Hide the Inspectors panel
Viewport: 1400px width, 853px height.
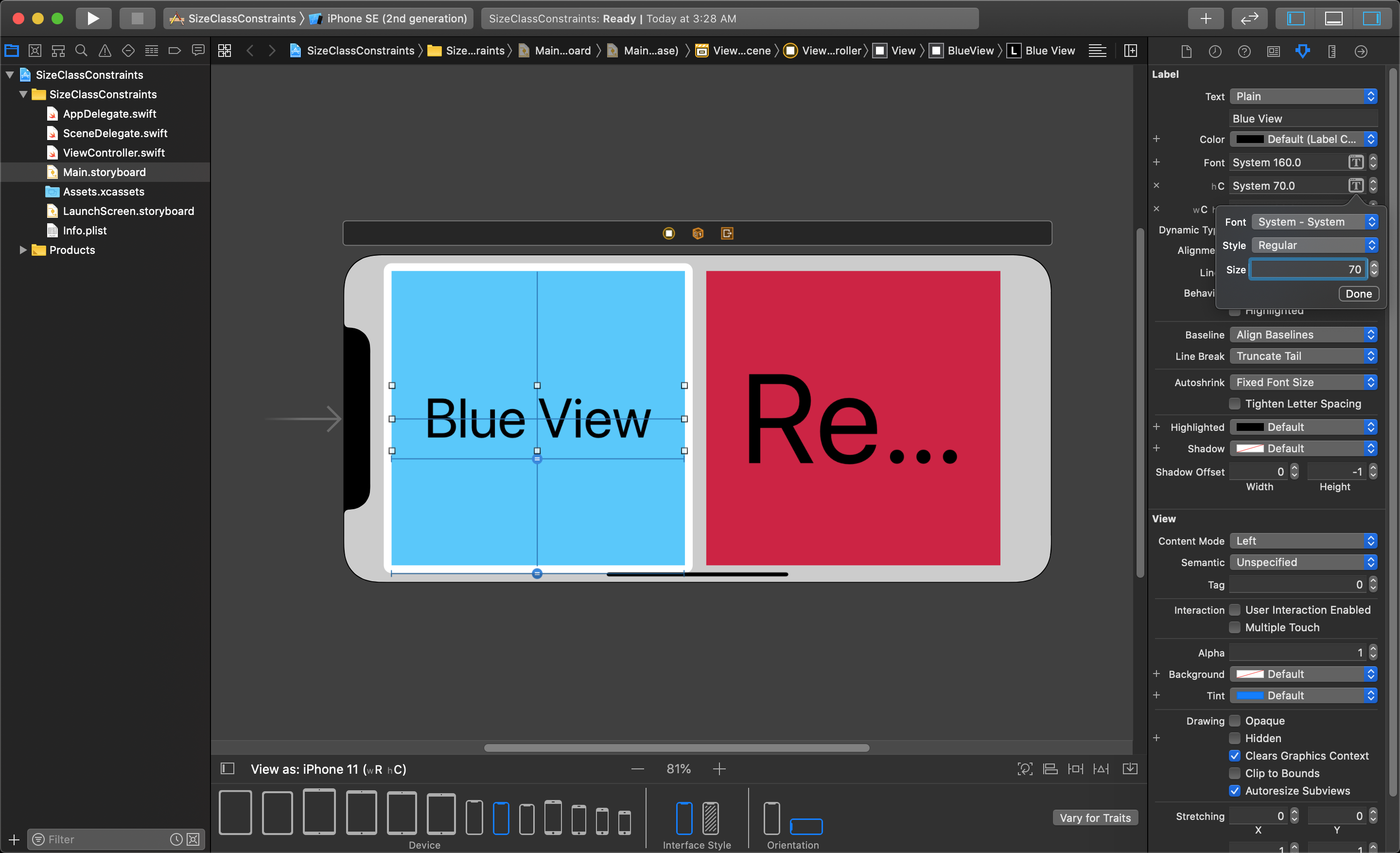[x=1371, y=18]
